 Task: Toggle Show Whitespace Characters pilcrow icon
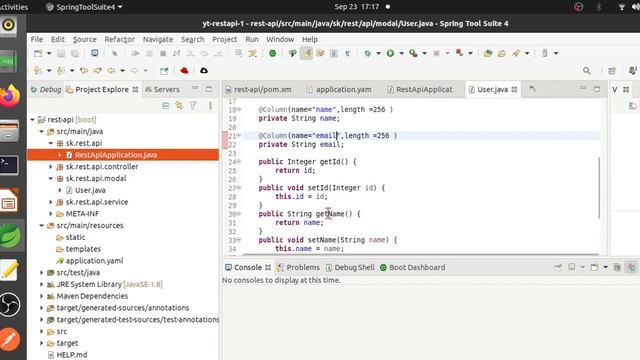coord(347,53)
